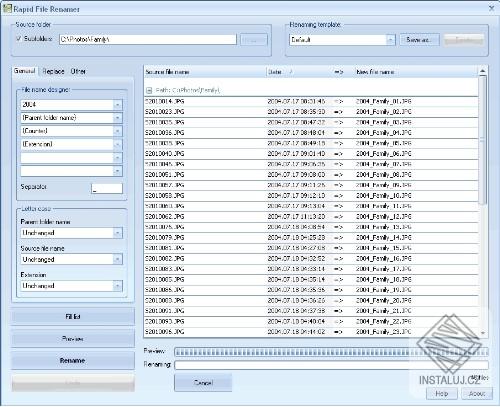Click new name 2004_Family_01.JPG
Screen dimensions: 500x407
(383, 101)
